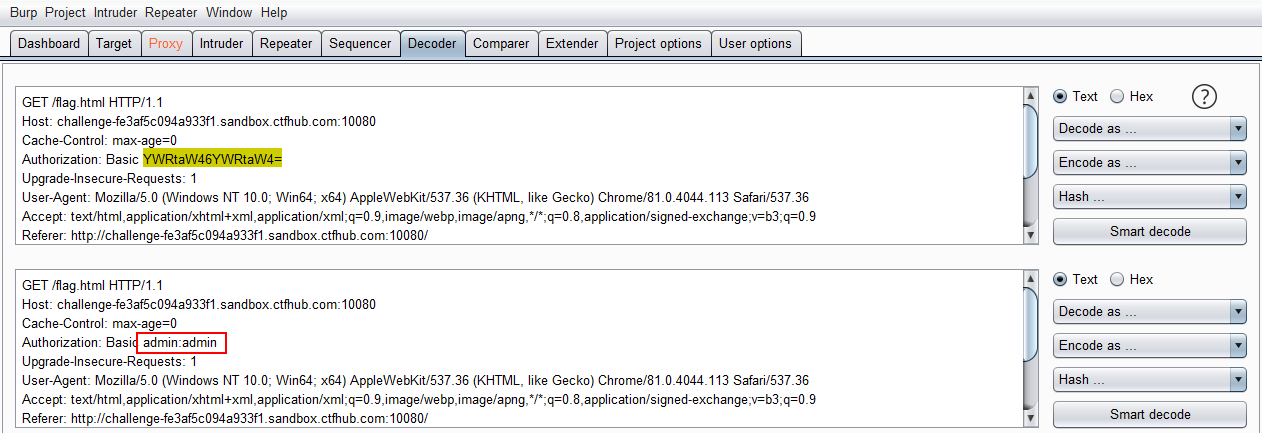
Task: Expand the bottom pane Hash dropdown
Action: [1150, 379]
